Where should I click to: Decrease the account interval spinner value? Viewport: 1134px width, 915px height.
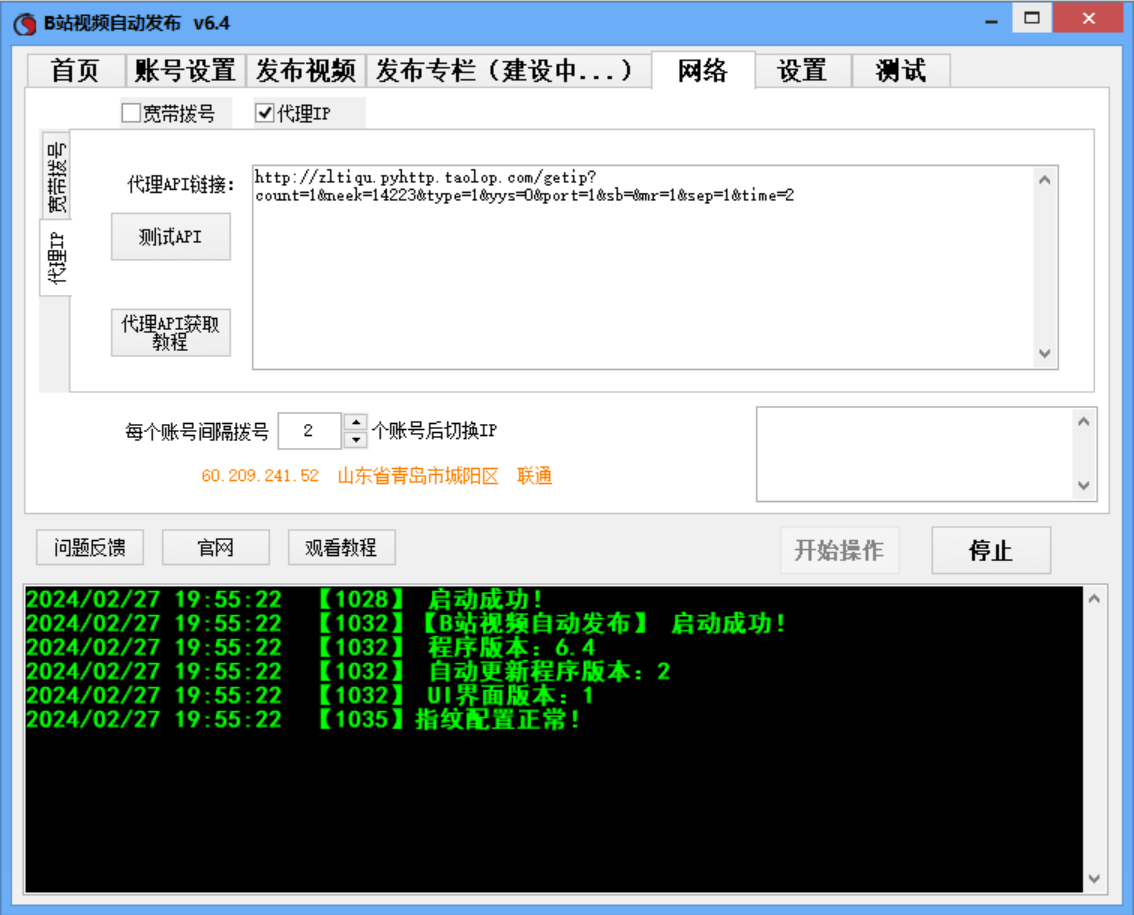tap(356, 440)
